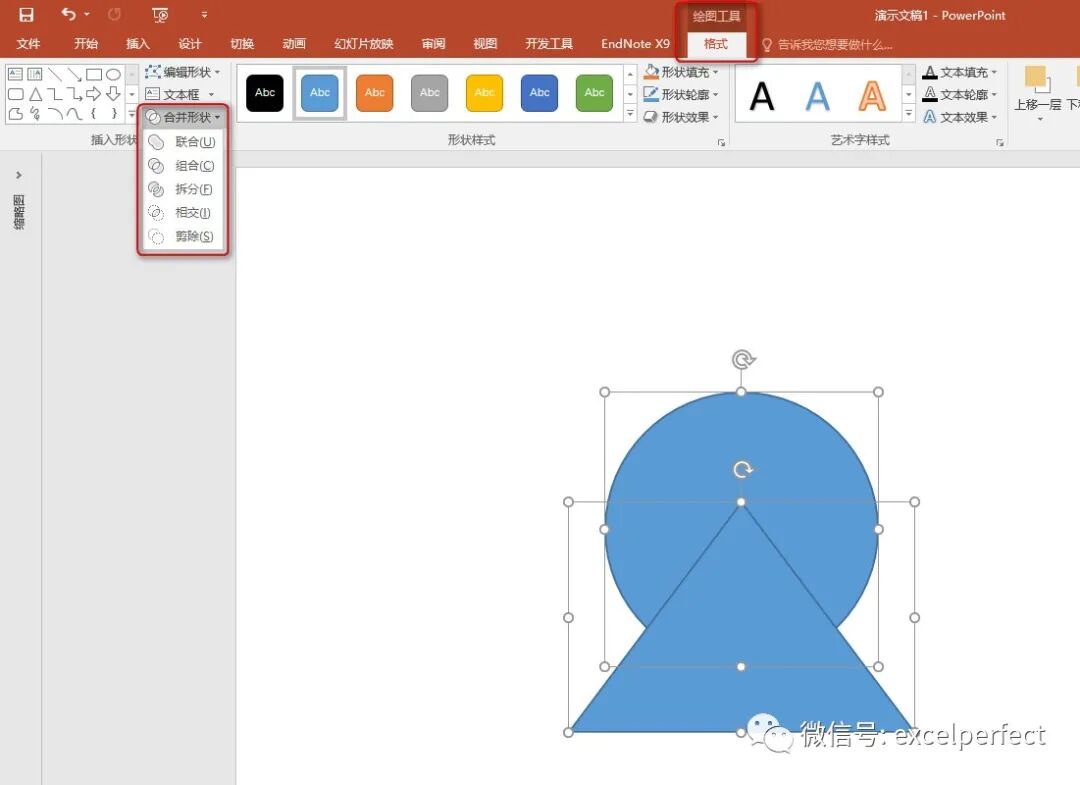Apply the green Abc shape style
This screenshot has height=785, width=1080.
tap(594, 93)
